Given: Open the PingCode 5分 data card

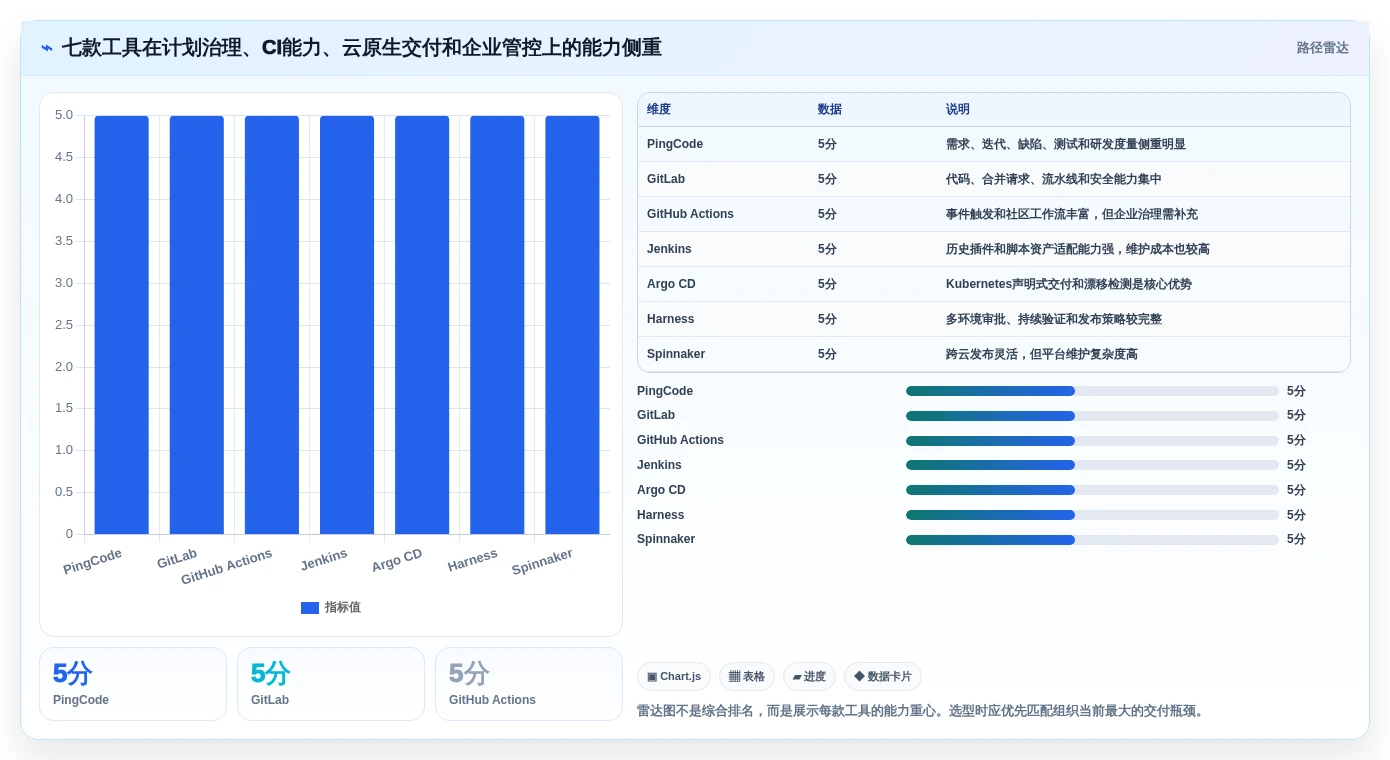Looking at the screenshot, I should pyautogui.click(x=133, y=684).
